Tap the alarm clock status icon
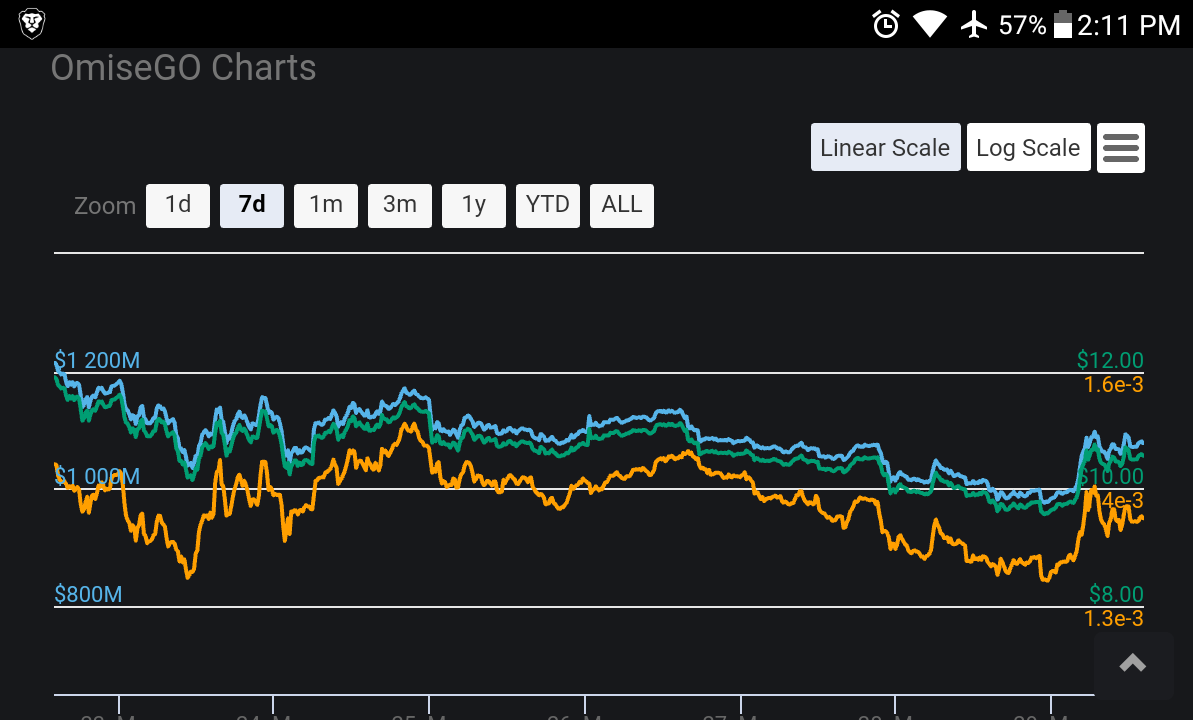This screenshot has width=1193, height=720. point(886,24)
